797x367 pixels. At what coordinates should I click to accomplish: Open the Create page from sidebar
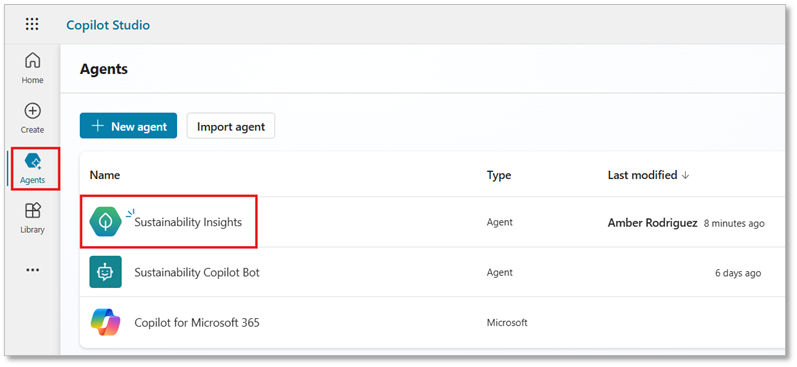pos(33,118)
